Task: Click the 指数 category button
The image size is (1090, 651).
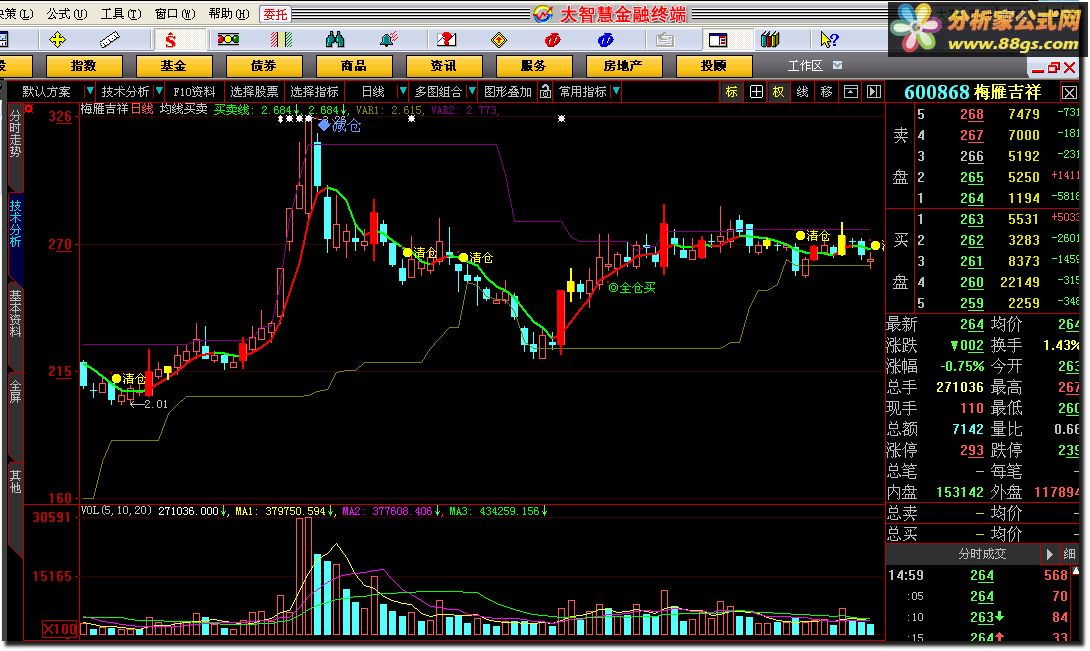Action: point(83,66)
